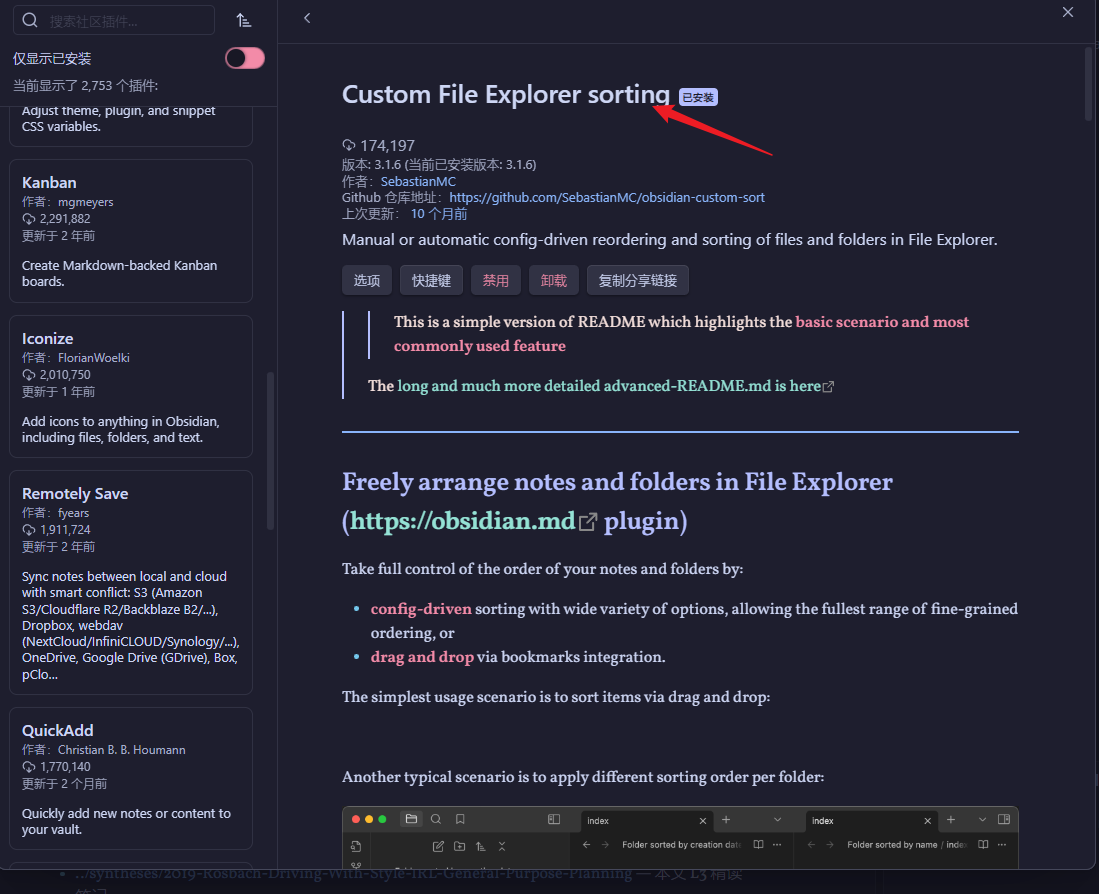Click download icon beside 1,770,140

[x=29, y=766]
